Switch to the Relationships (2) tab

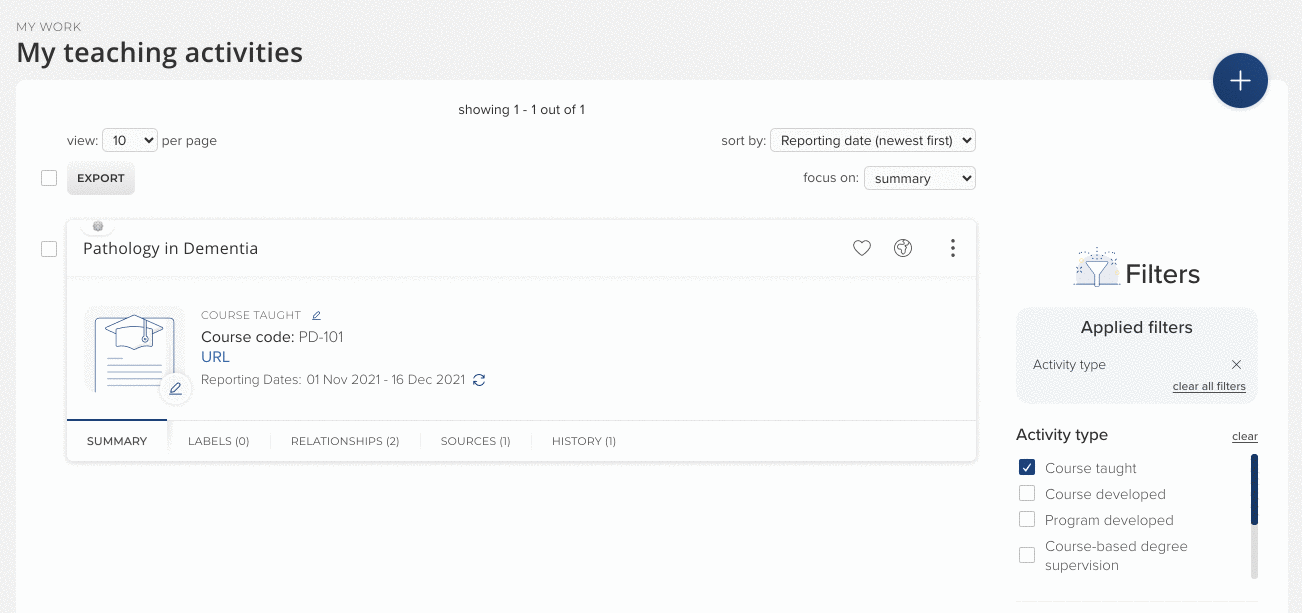345,441
